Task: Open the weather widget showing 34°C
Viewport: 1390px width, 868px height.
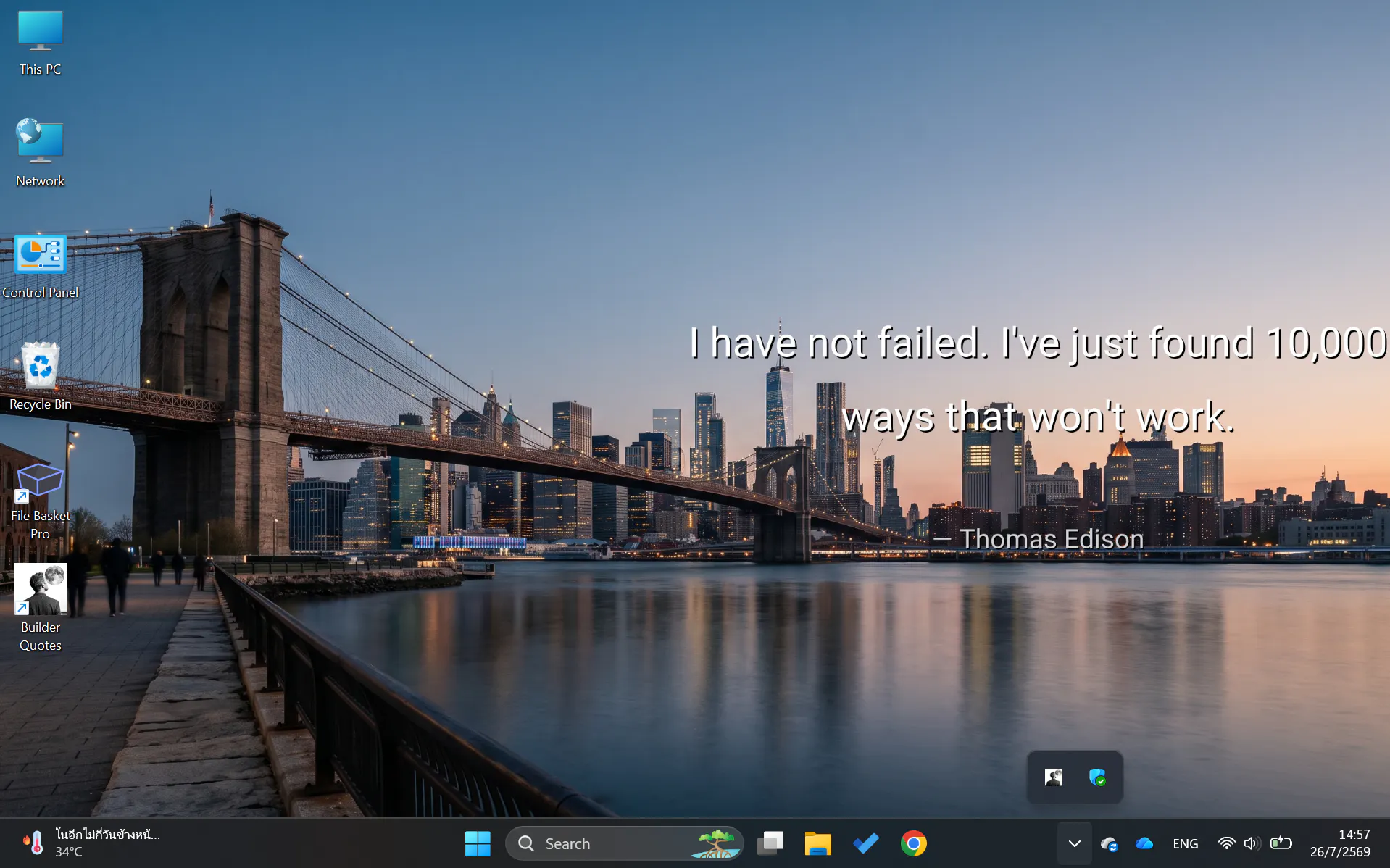Action: [91, 843]
